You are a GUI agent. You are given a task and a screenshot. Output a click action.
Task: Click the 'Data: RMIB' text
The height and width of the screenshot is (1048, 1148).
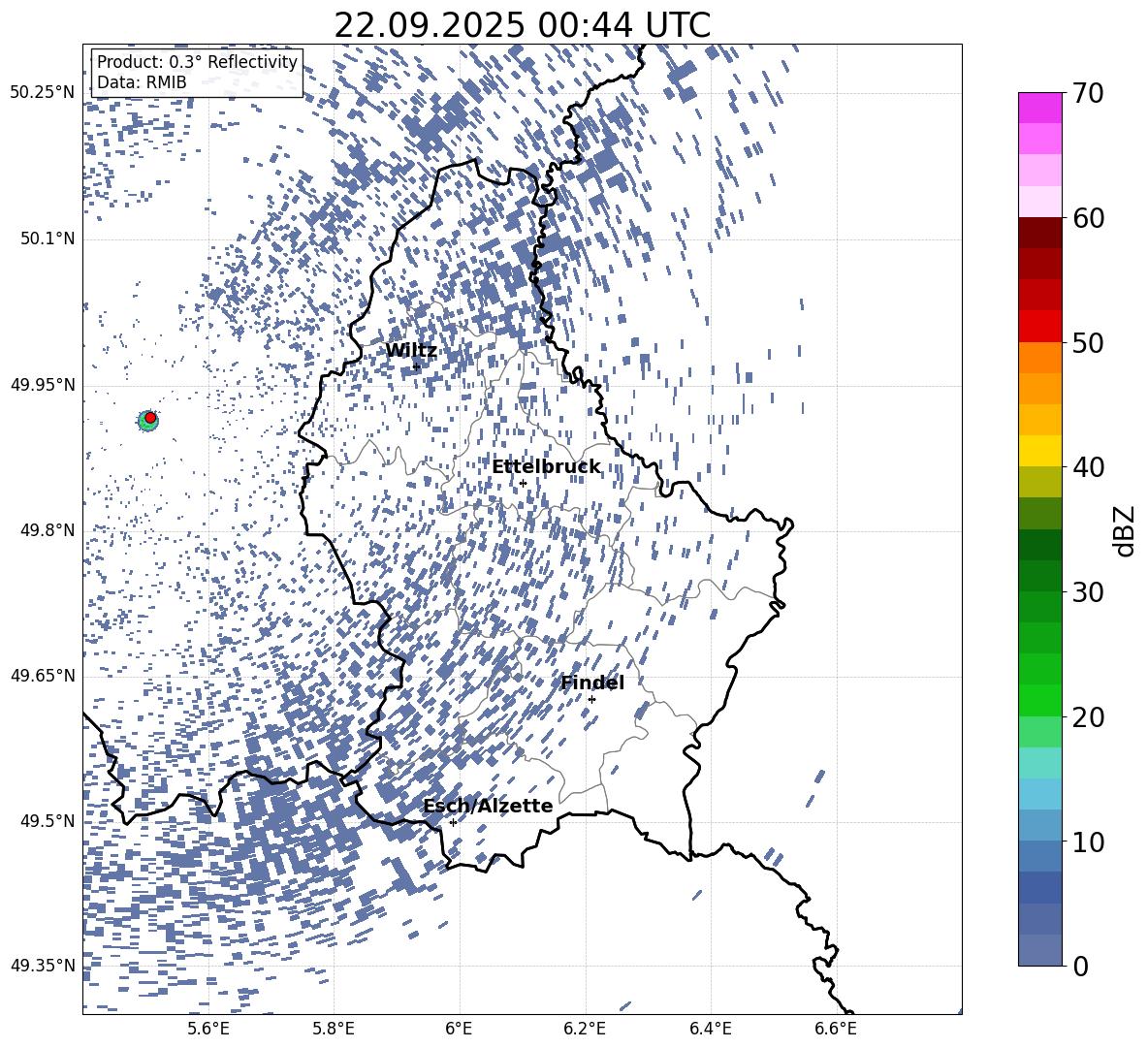click(x=142, y=82)
